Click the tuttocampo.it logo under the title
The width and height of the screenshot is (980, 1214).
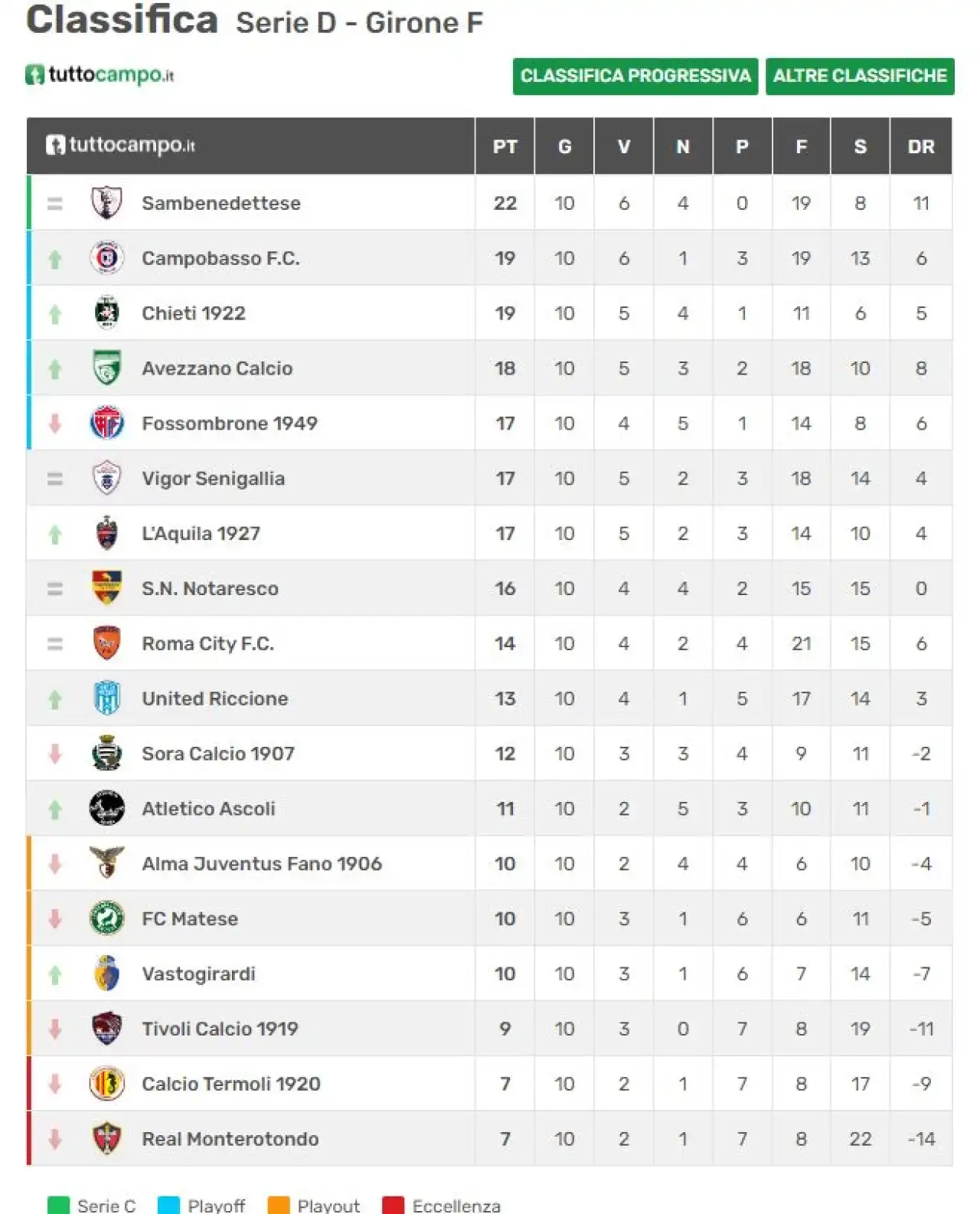point(100,75)
